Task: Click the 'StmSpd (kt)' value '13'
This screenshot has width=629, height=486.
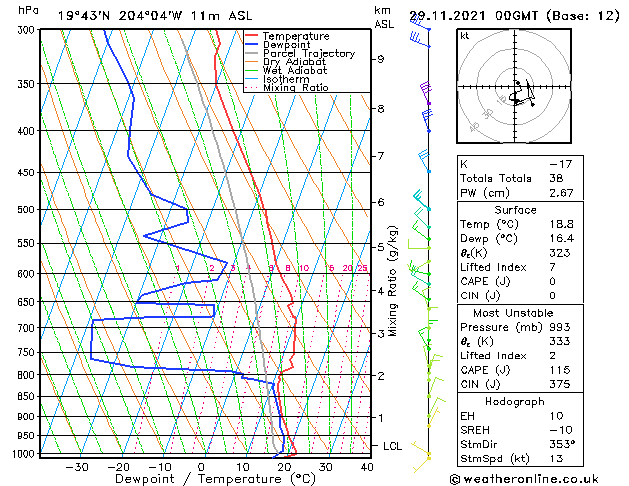Action: click(x=556, y=459)
